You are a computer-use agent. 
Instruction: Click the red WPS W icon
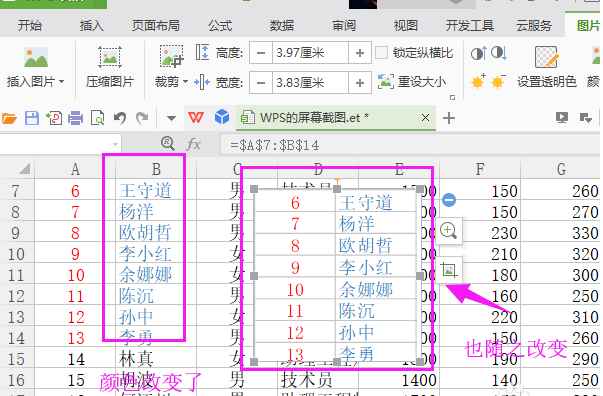coord(196,118)
